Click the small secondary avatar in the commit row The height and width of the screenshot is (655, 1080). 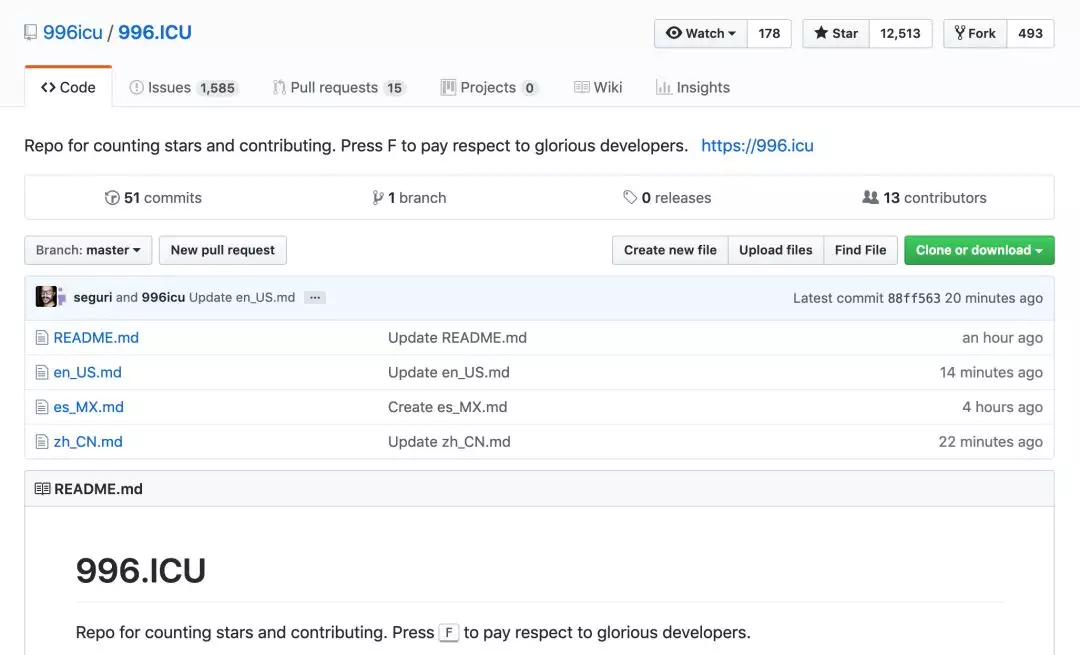62,297
